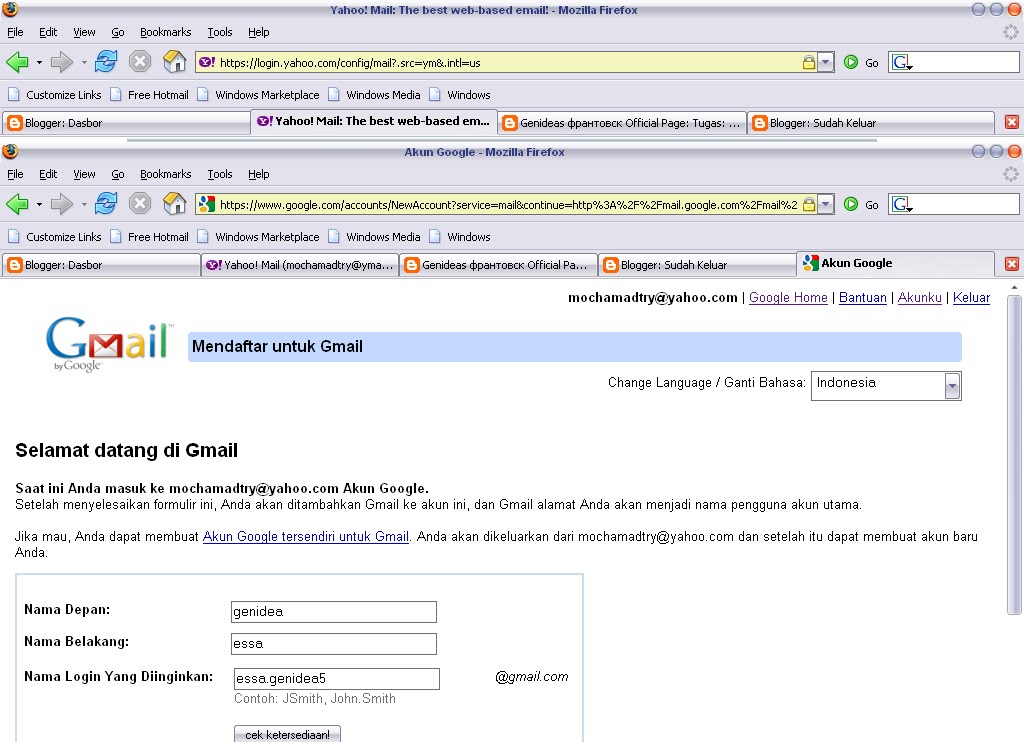Screen dimensions: 1024x742
Task: Focus the Nama Depan input field
Action: click(334, 611)
